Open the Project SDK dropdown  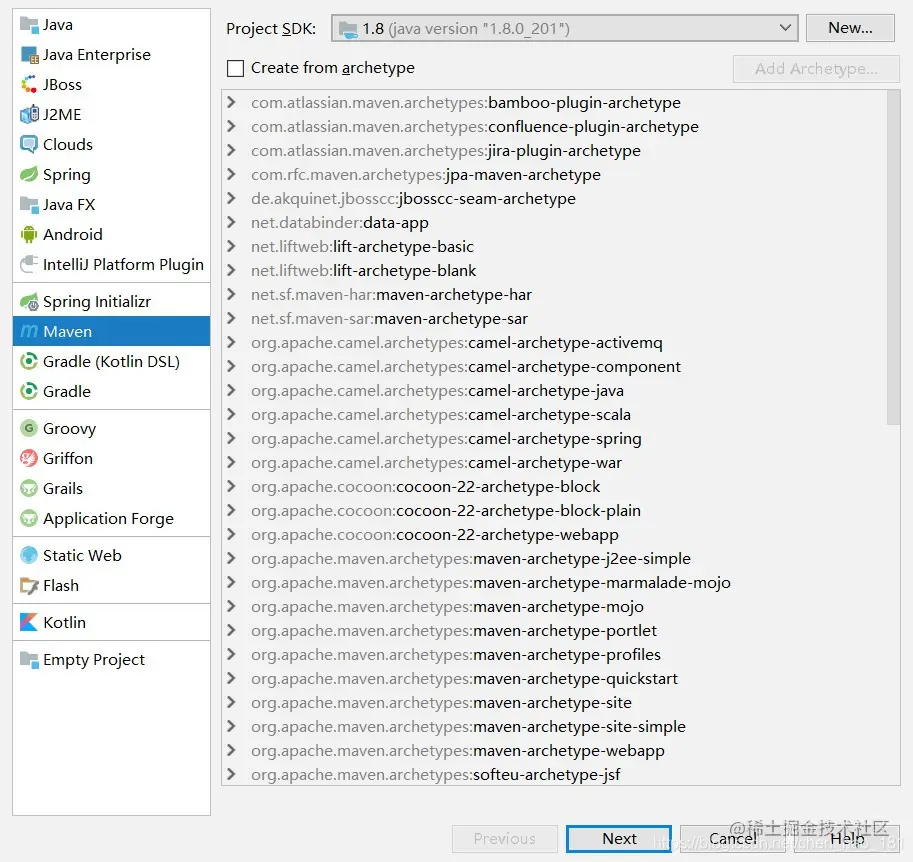pyautogui.click(x=564, y=28)
